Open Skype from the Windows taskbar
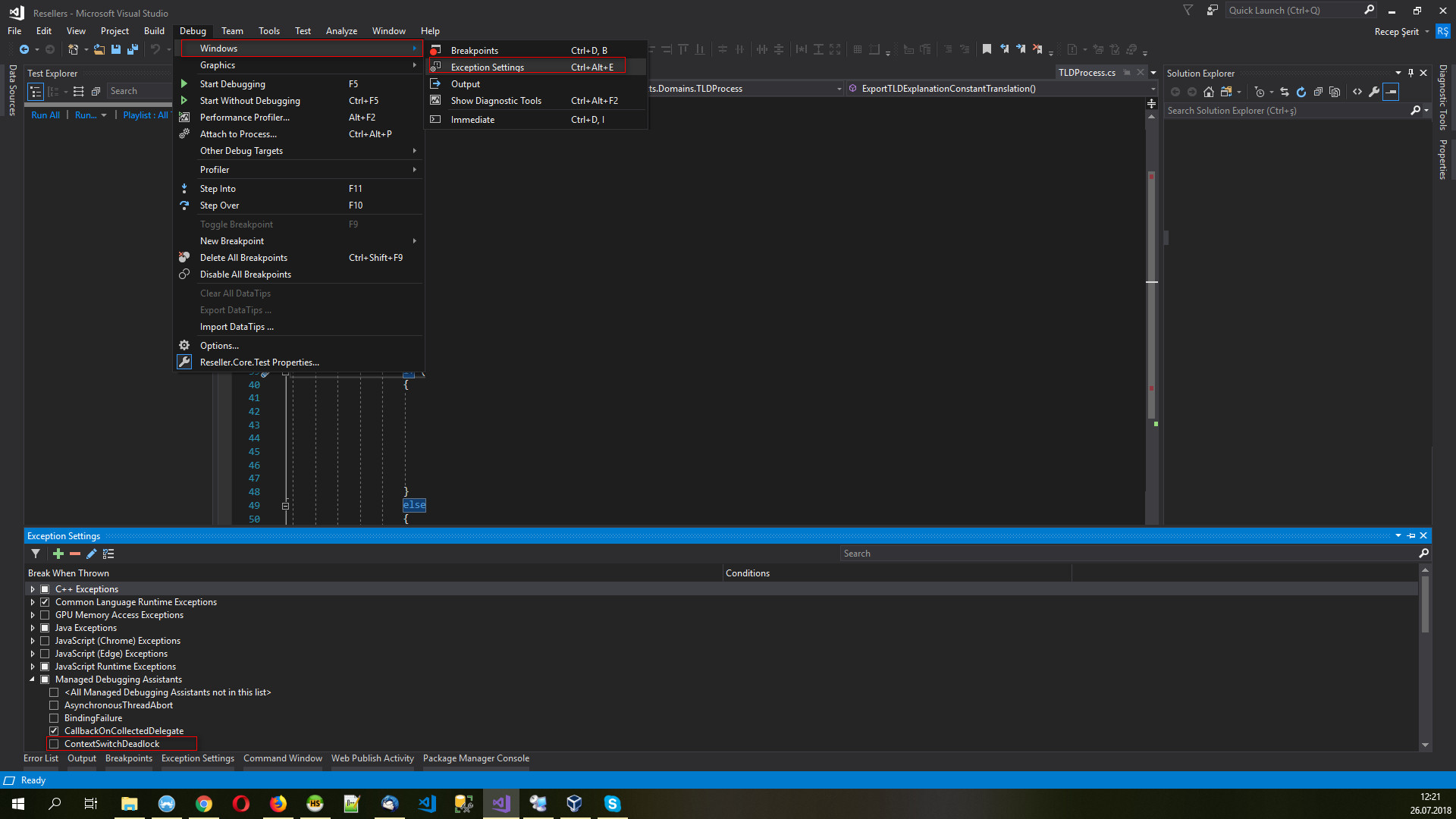 (613, 804)
